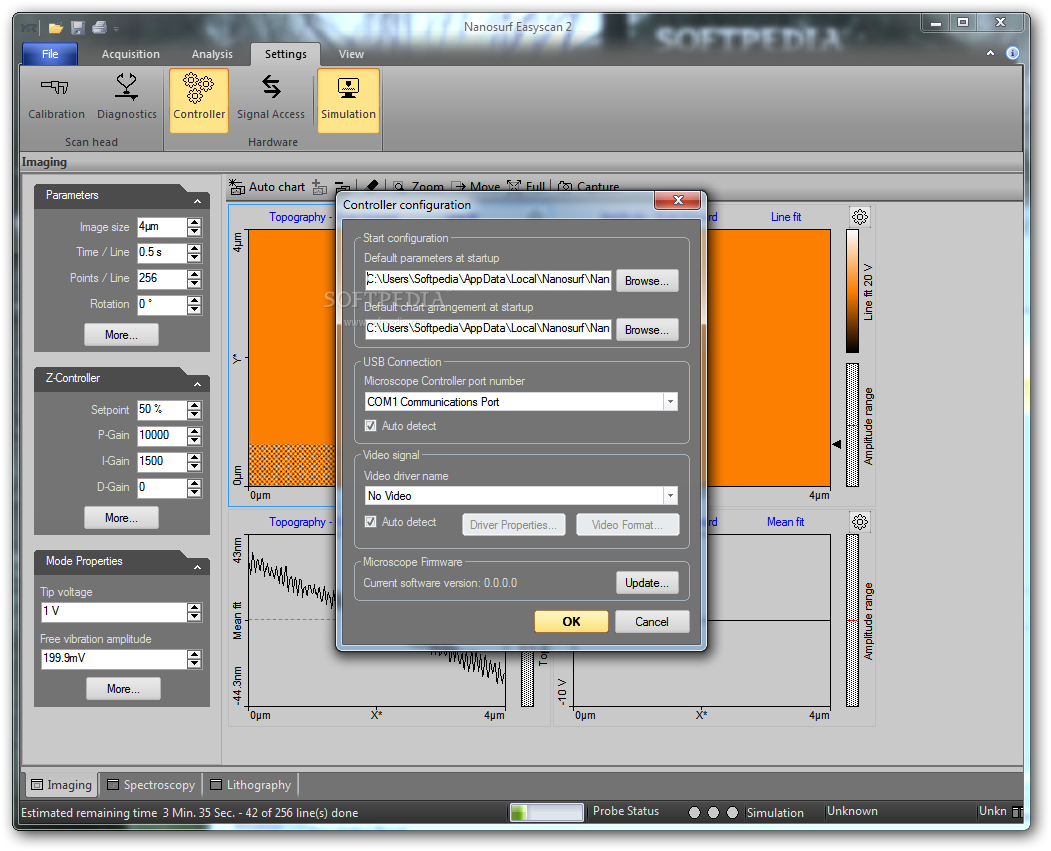Cancel the Controller configuration dialog
Viewport: 1051px width, 851px height.
click(652, 622)
